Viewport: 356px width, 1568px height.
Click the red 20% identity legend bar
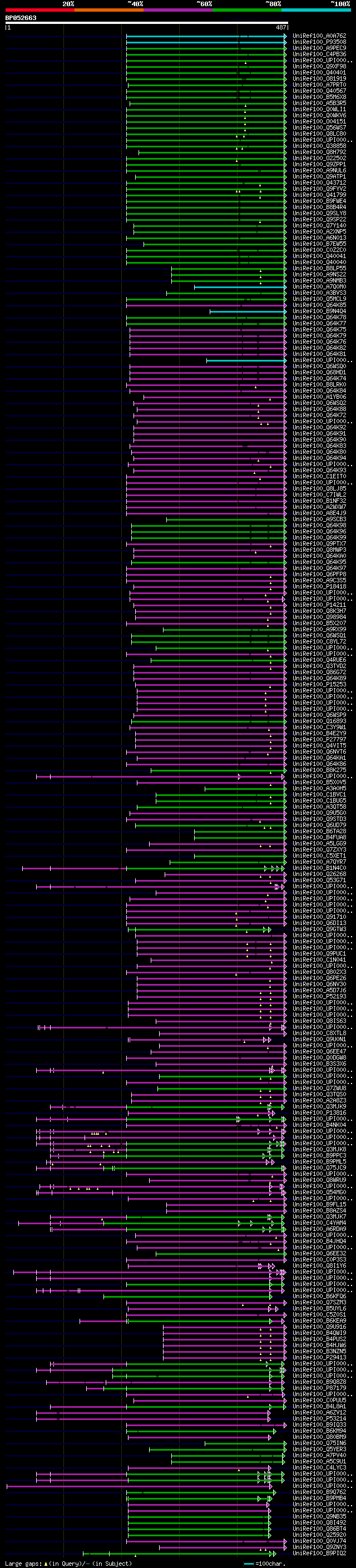click(40, 11)
